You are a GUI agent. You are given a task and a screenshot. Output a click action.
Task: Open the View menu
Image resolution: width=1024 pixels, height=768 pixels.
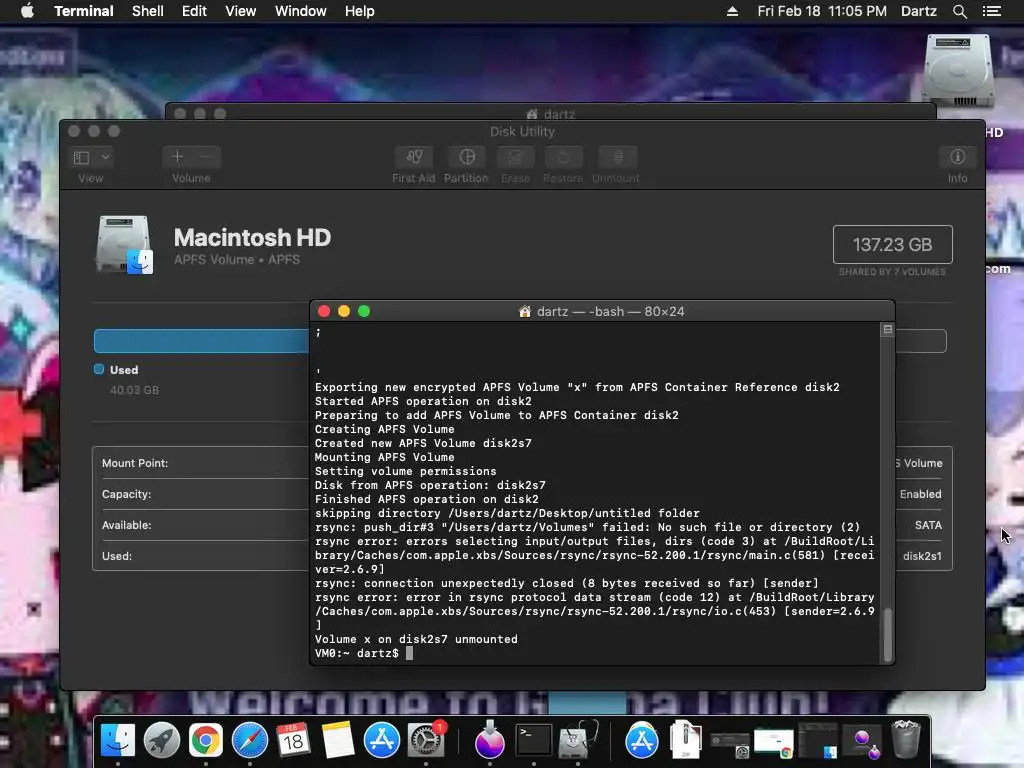[240, 11]
